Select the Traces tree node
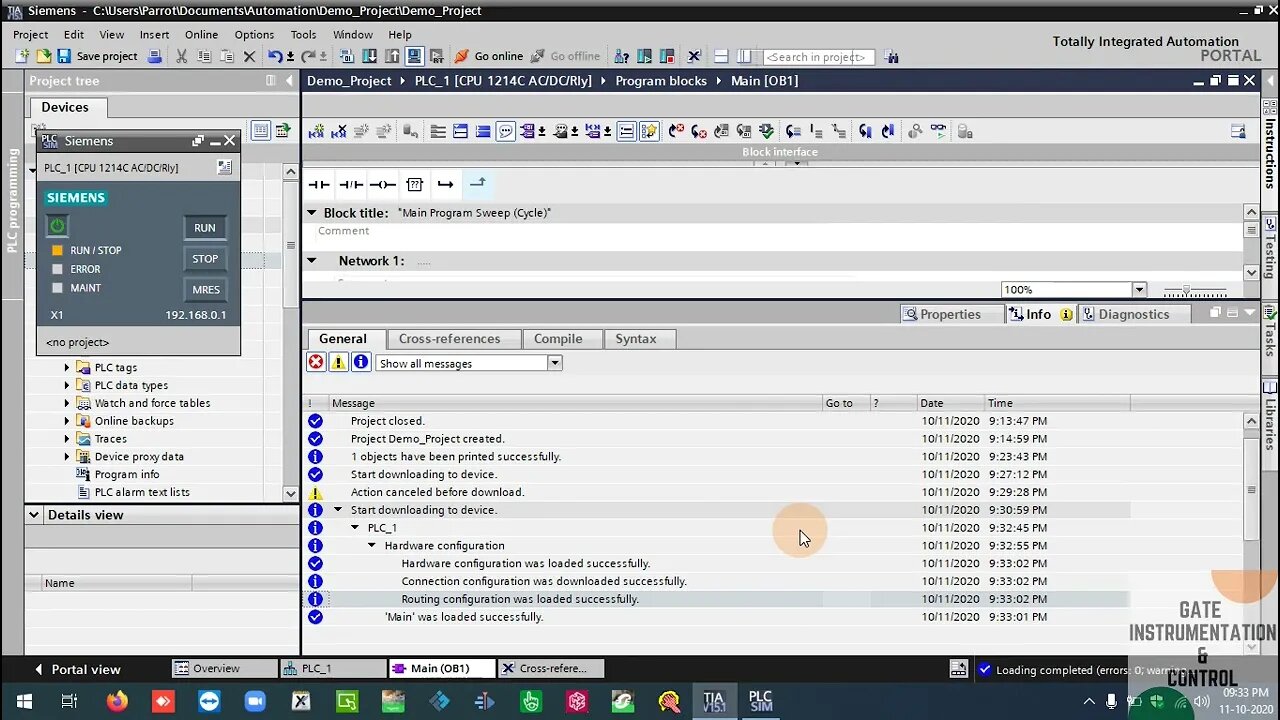Image resolution: width=1280 pixels, height=720 pixels. click(x=110, y=439)
